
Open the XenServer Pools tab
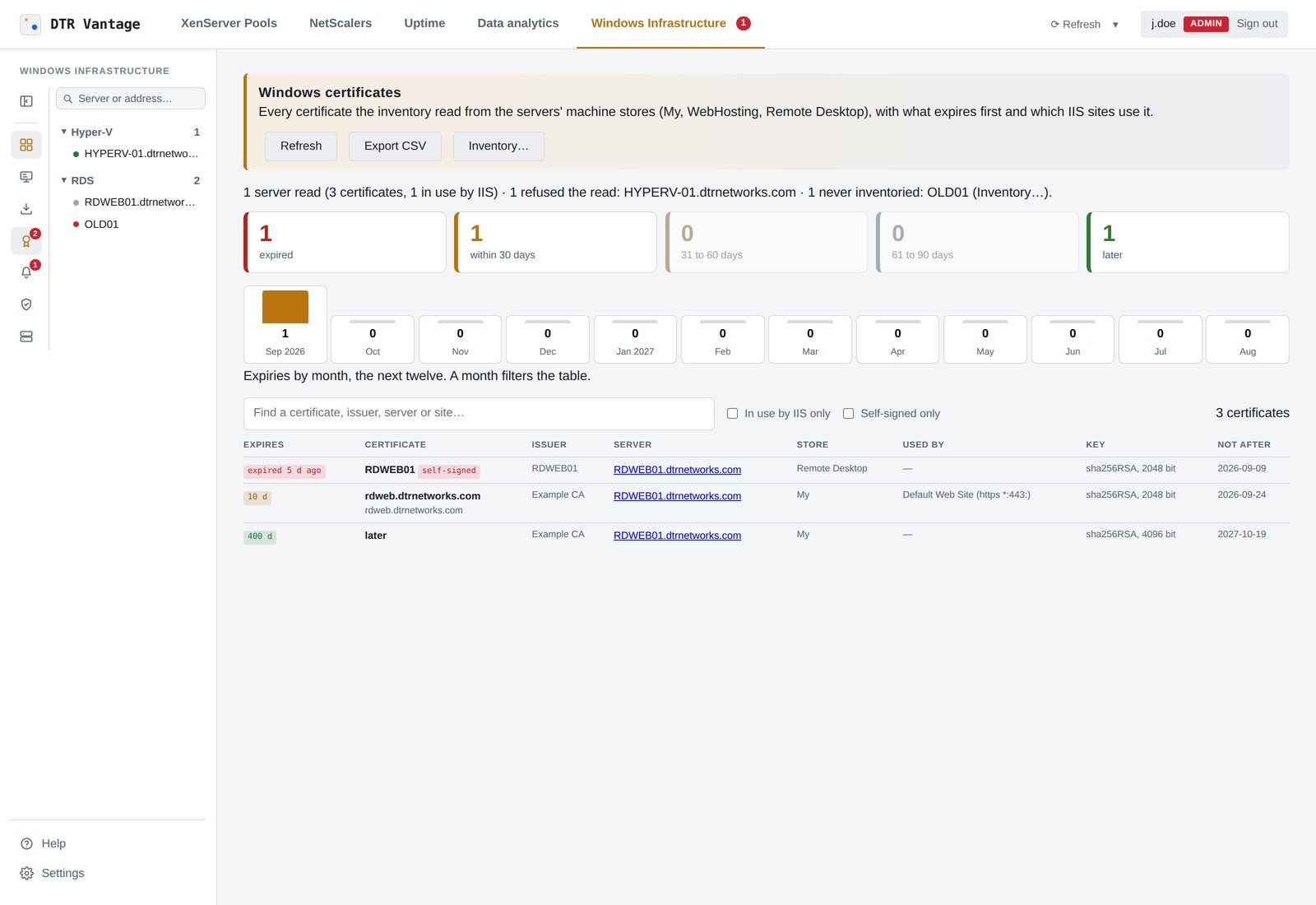pos(229,23)
